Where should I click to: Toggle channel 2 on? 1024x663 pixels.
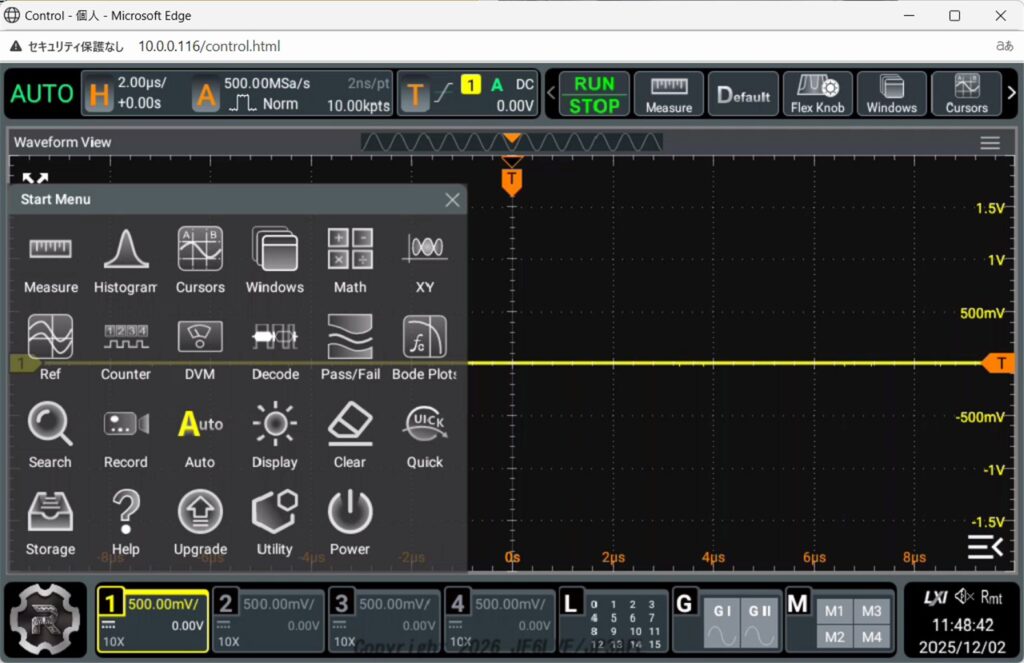(267, 620)
